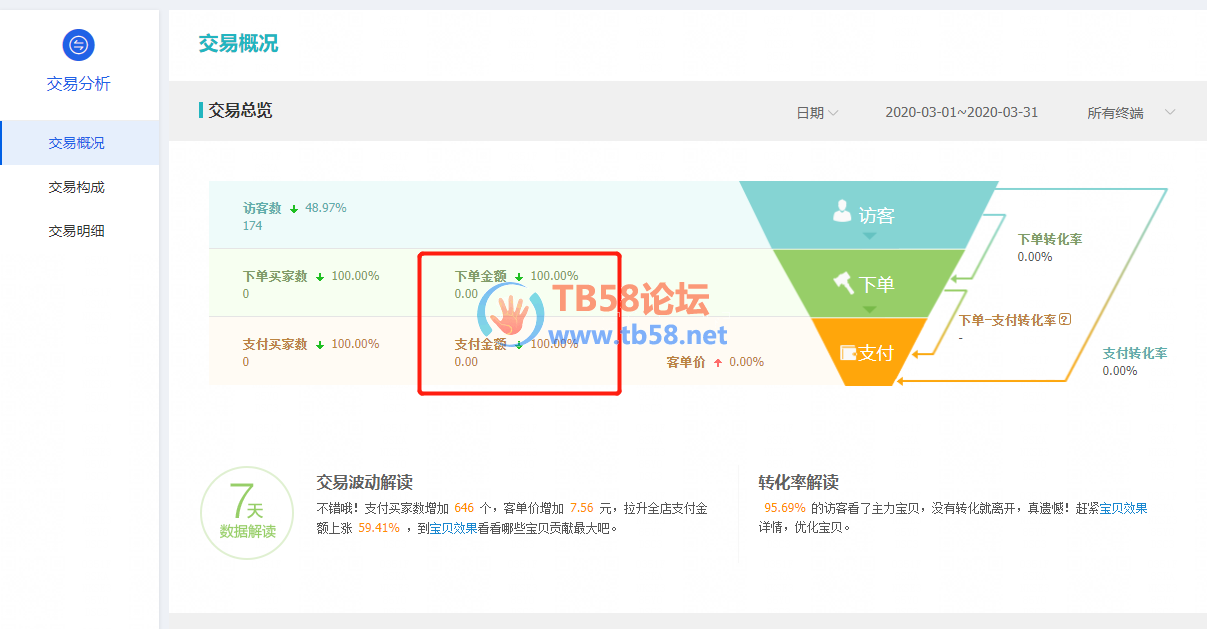Open the 2020-03-01~2020-03-31 date range picker
This screenshot has height=629, width=1207.
pyautogui.click(x=961, y=112)
